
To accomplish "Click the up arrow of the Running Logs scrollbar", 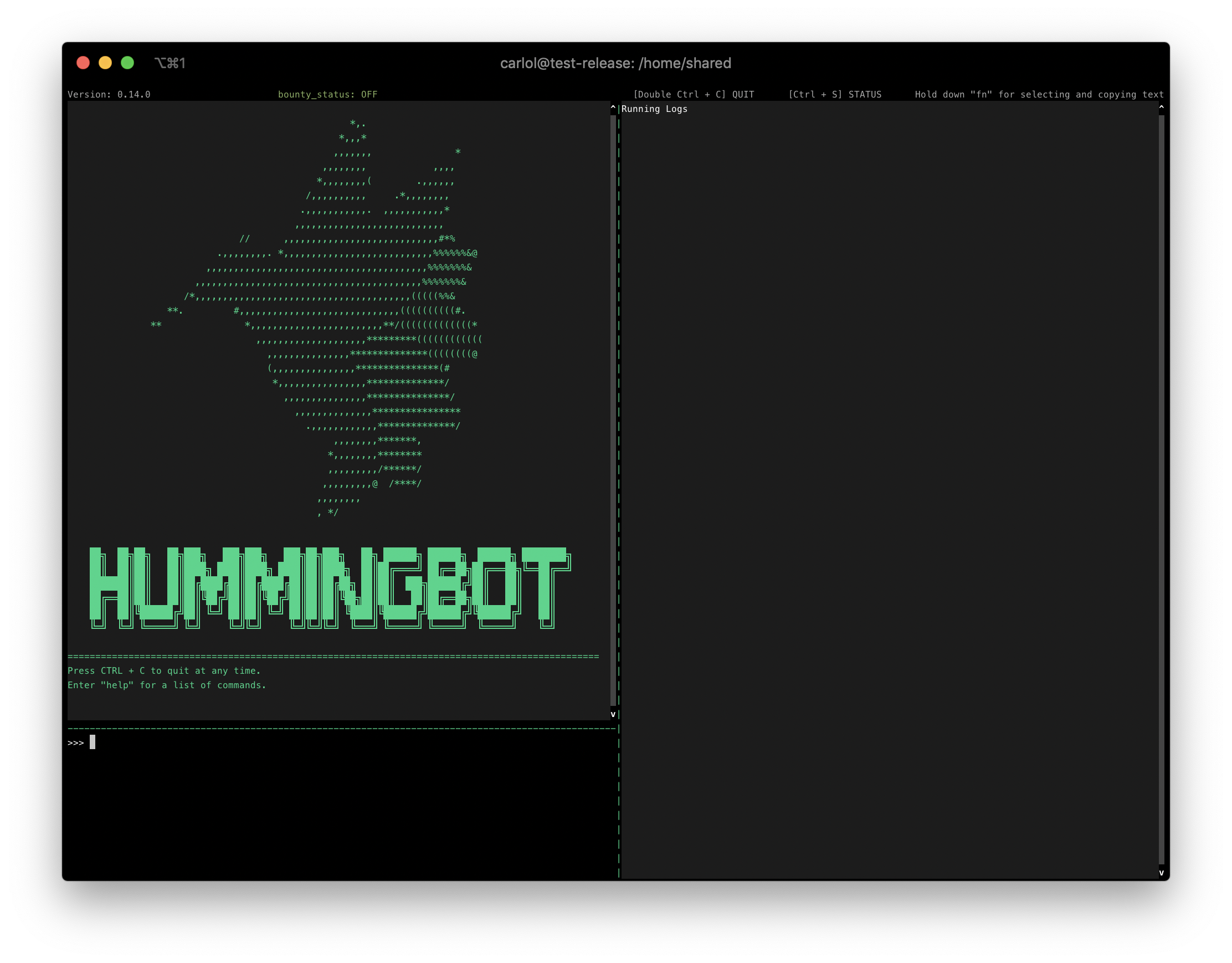I will tap(1162, 106).
